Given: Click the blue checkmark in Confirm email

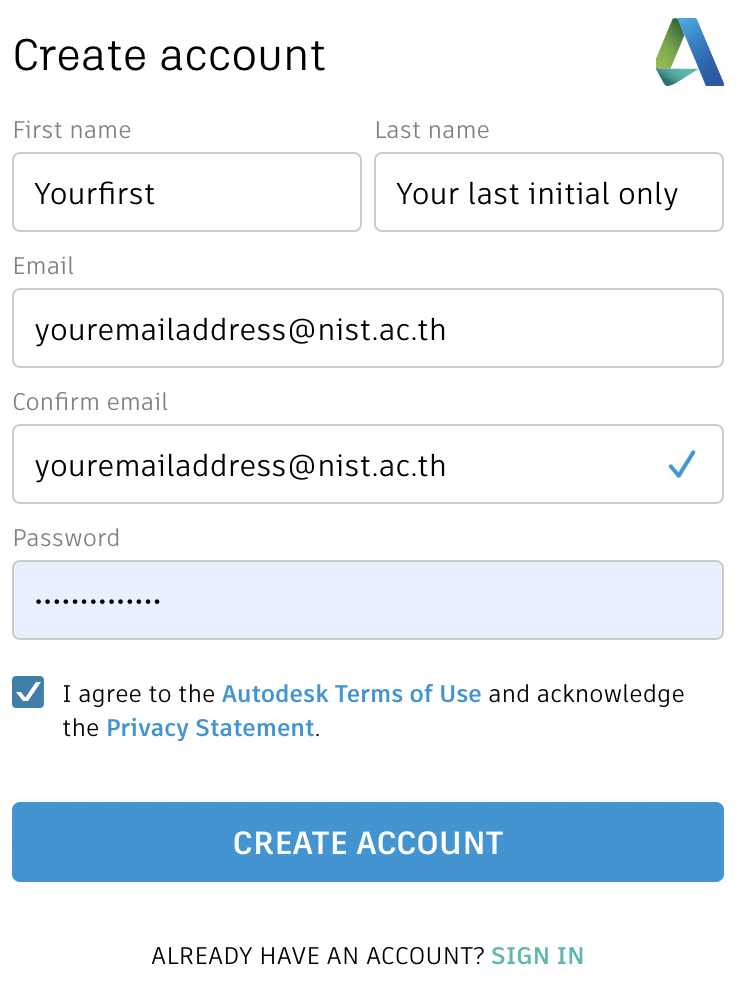Looking at the screenshot, I should 682,464.
